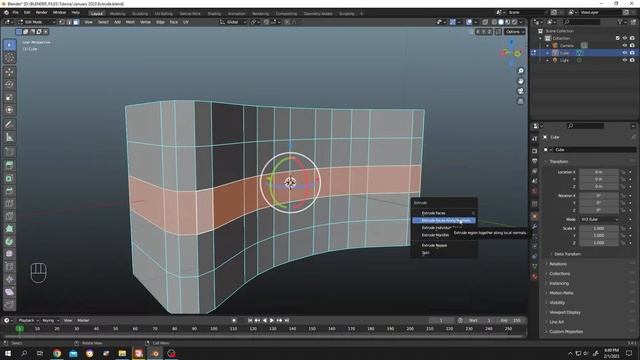
Task: Open the Modifiers wrench tab in Properties
Action: pos(535,227)
